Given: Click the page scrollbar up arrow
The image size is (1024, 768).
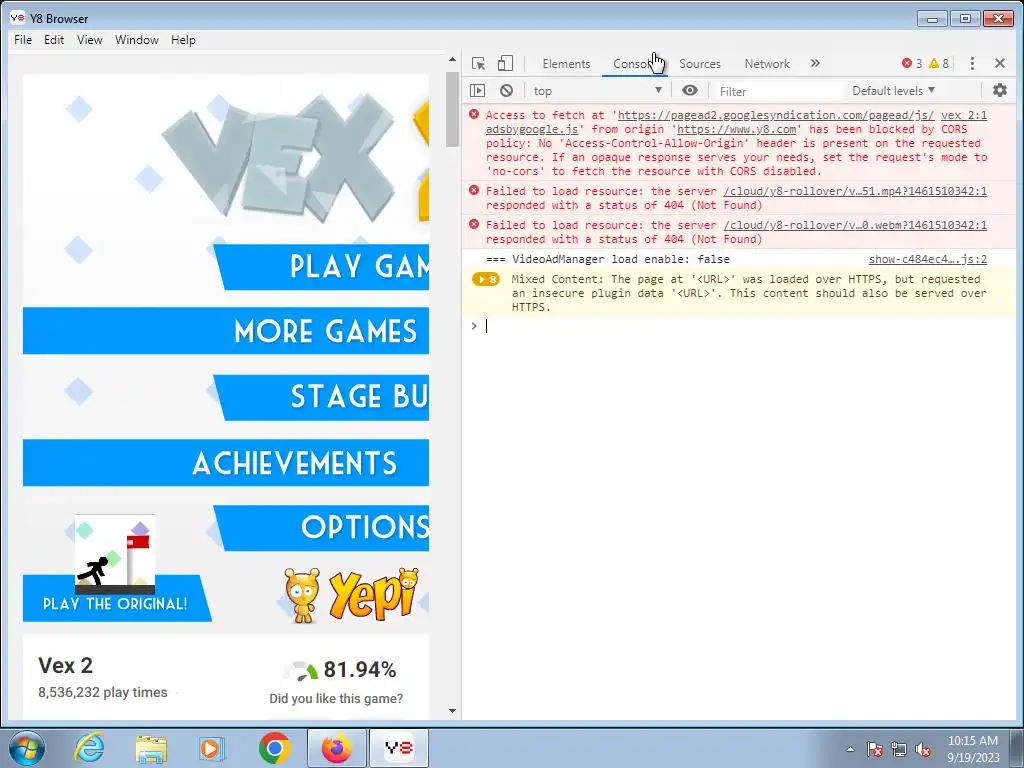Looking at the screenshot, I should (x=452, y=59).
